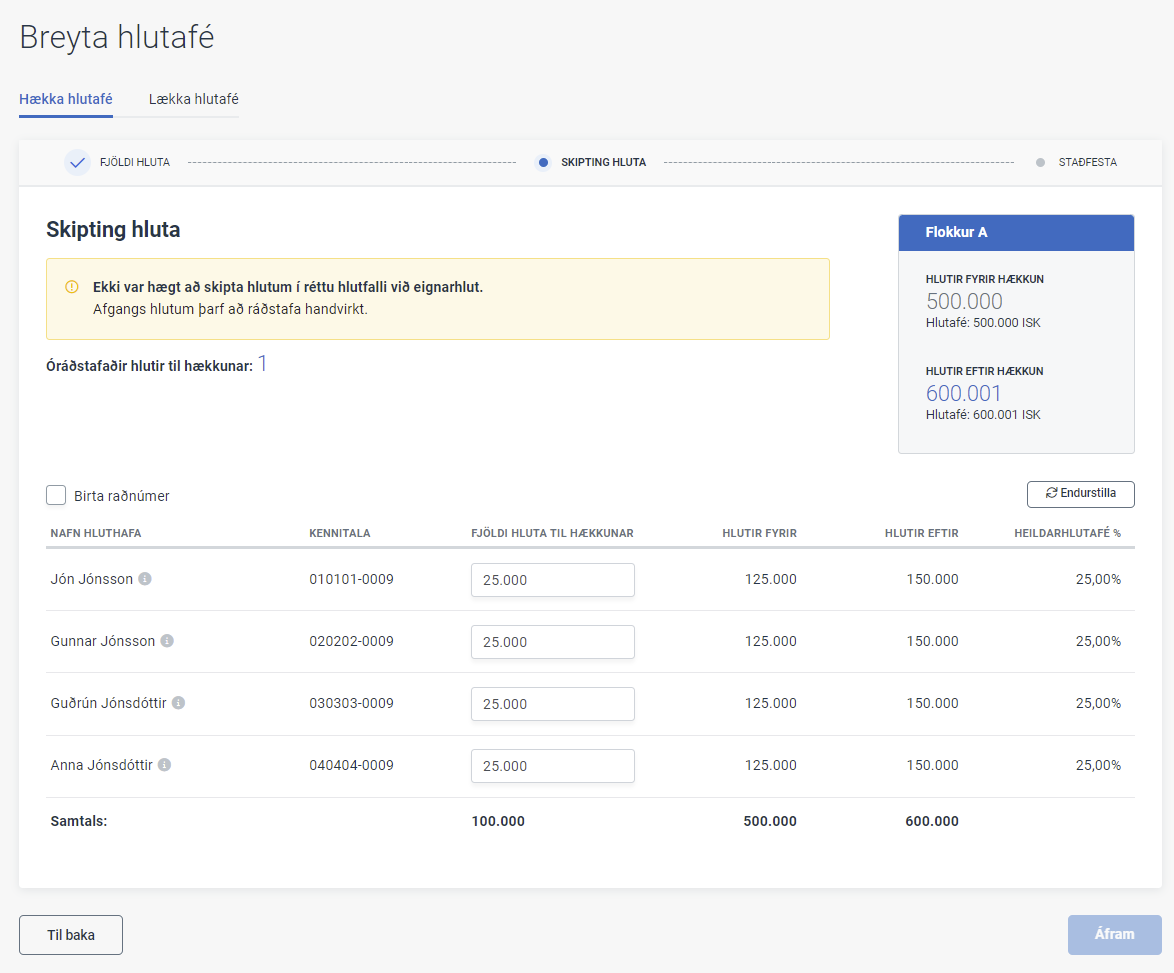The width and height of the screenshot is (1174, 973).
Task: Click Hlutafé: 500.000 ISK text
Action: [x=982, y=323]
